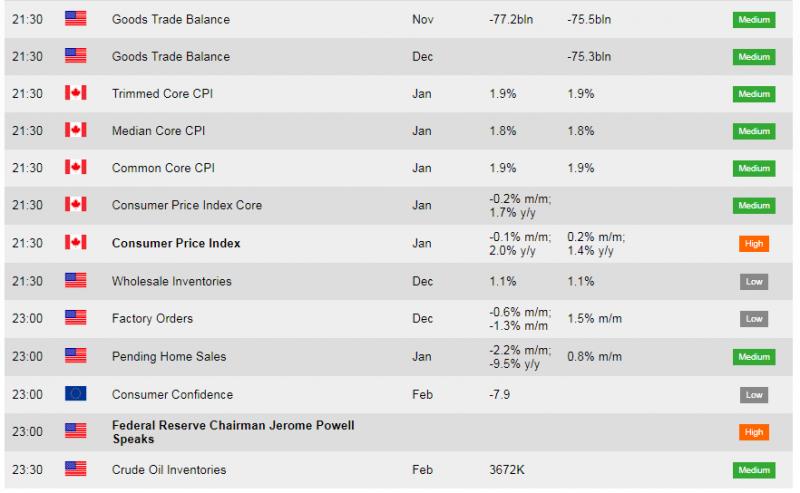Click the US flag beside Factory Orders
The image size is (800, 493).
(76, 318)
